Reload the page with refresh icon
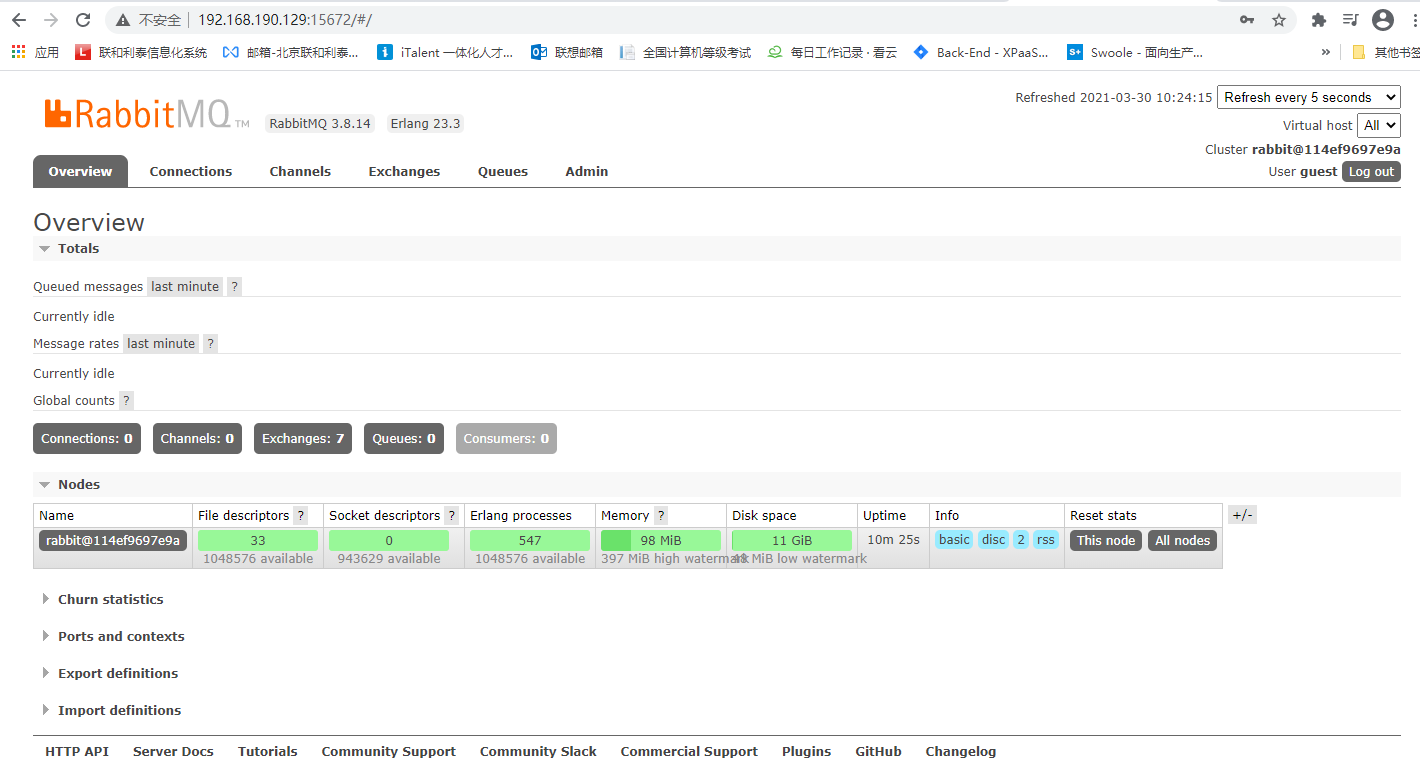Image resolution: width=1420 pixels, height=780 pixels. point(83,20)
